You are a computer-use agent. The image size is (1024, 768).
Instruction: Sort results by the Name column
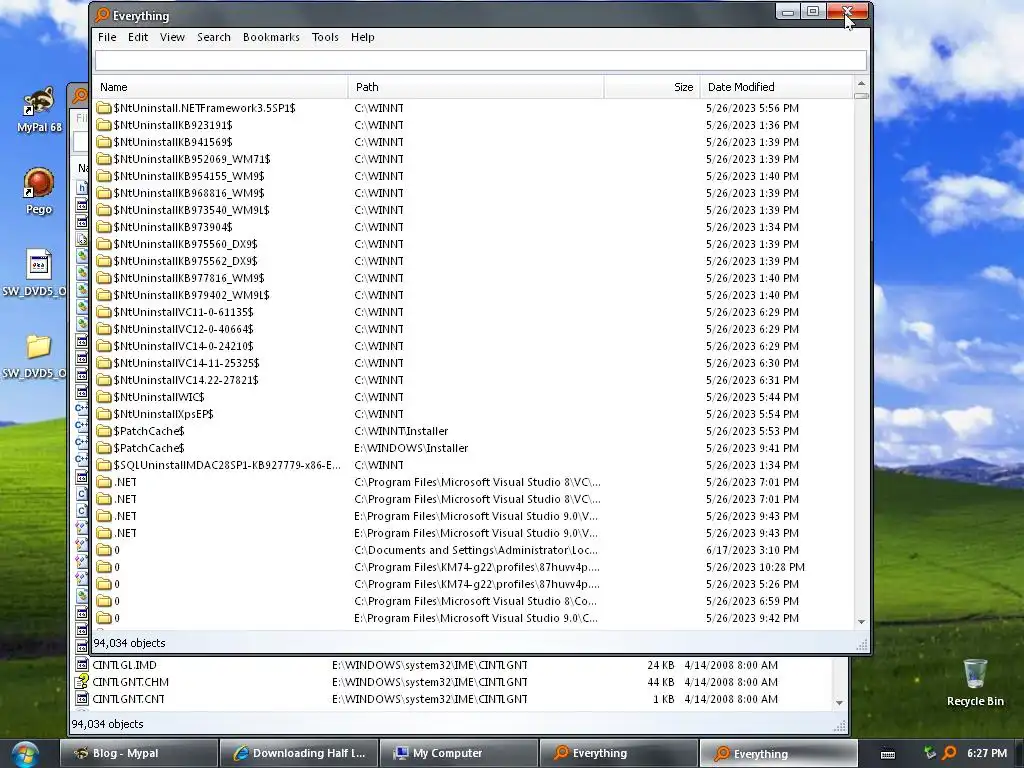tap(221, 87)
